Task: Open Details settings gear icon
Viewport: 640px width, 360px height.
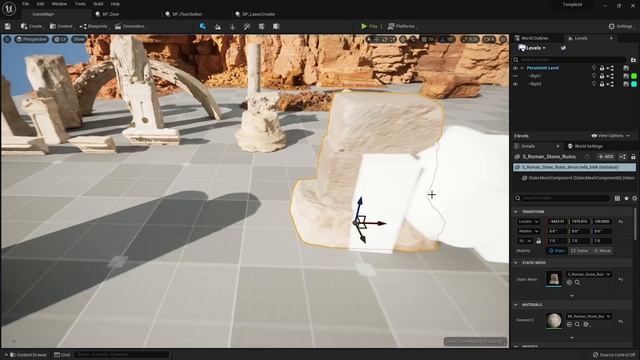Action: (x=635, y=198)
